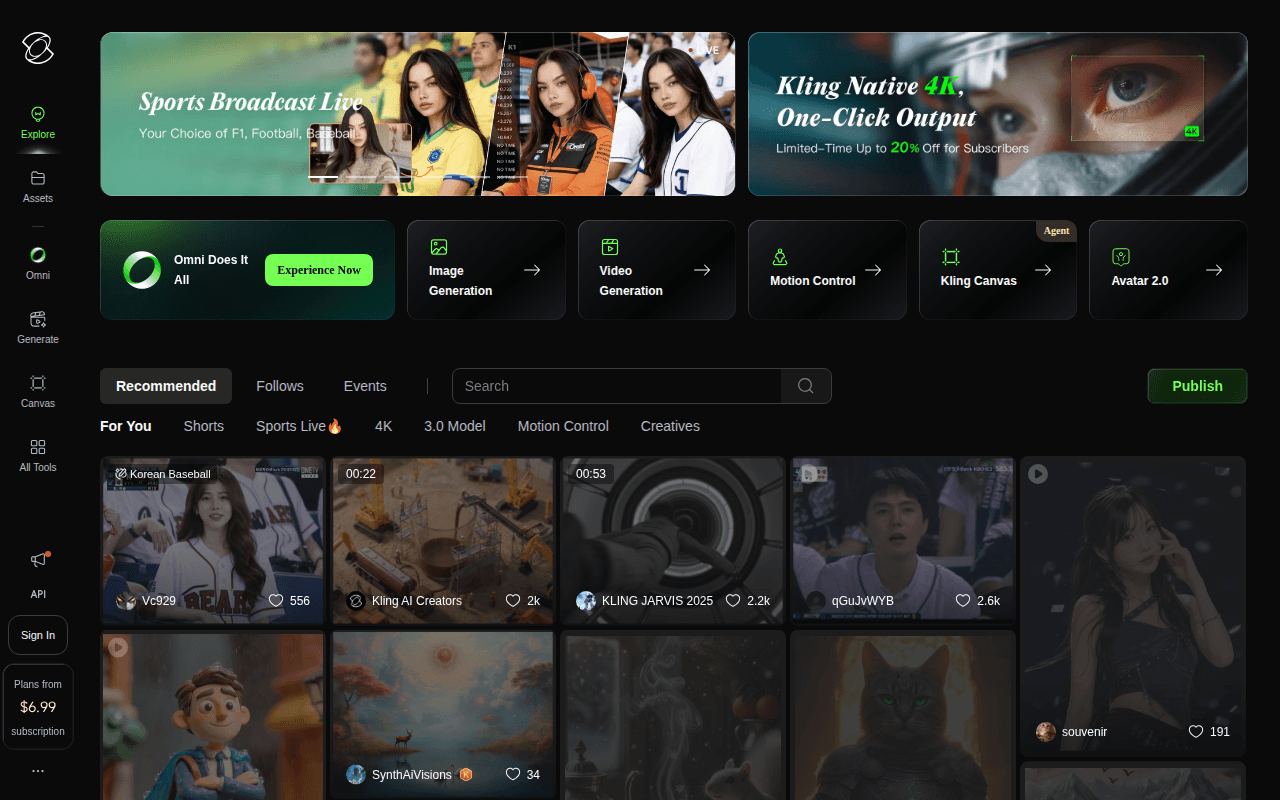Image resolution: width=1280 pixels, height=800 pixels.
Task: Open the Assets folder icon
Action: click(x=38, y=178)
